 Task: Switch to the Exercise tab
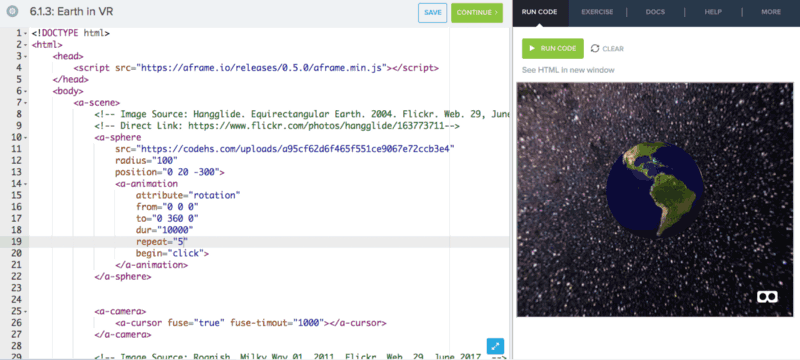coord(597,12)
